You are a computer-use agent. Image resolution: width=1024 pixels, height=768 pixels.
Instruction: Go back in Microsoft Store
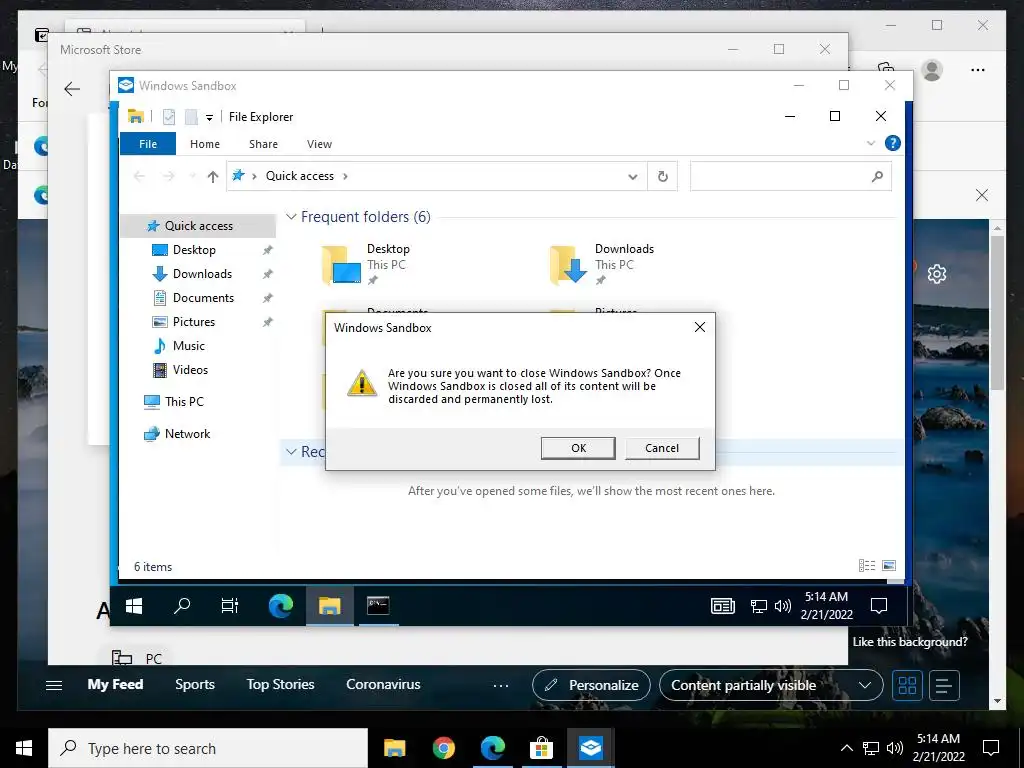click(x=72, y=89)
